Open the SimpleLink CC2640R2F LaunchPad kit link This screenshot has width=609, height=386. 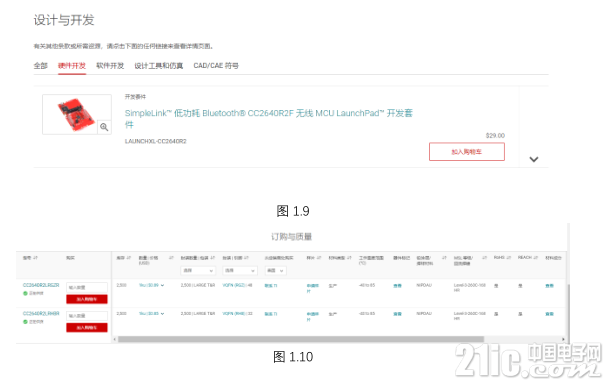pyautogui.click(x=268, y=118)
